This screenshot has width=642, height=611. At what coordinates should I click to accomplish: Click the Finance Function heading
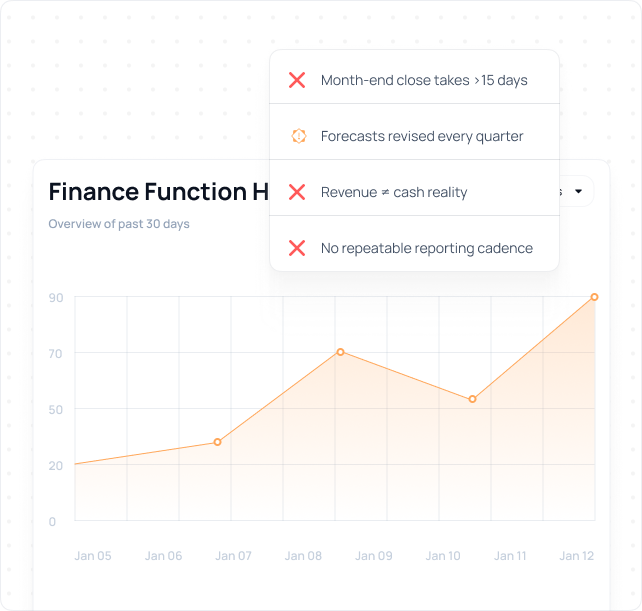pyautogui.click(x=160, y=192)
